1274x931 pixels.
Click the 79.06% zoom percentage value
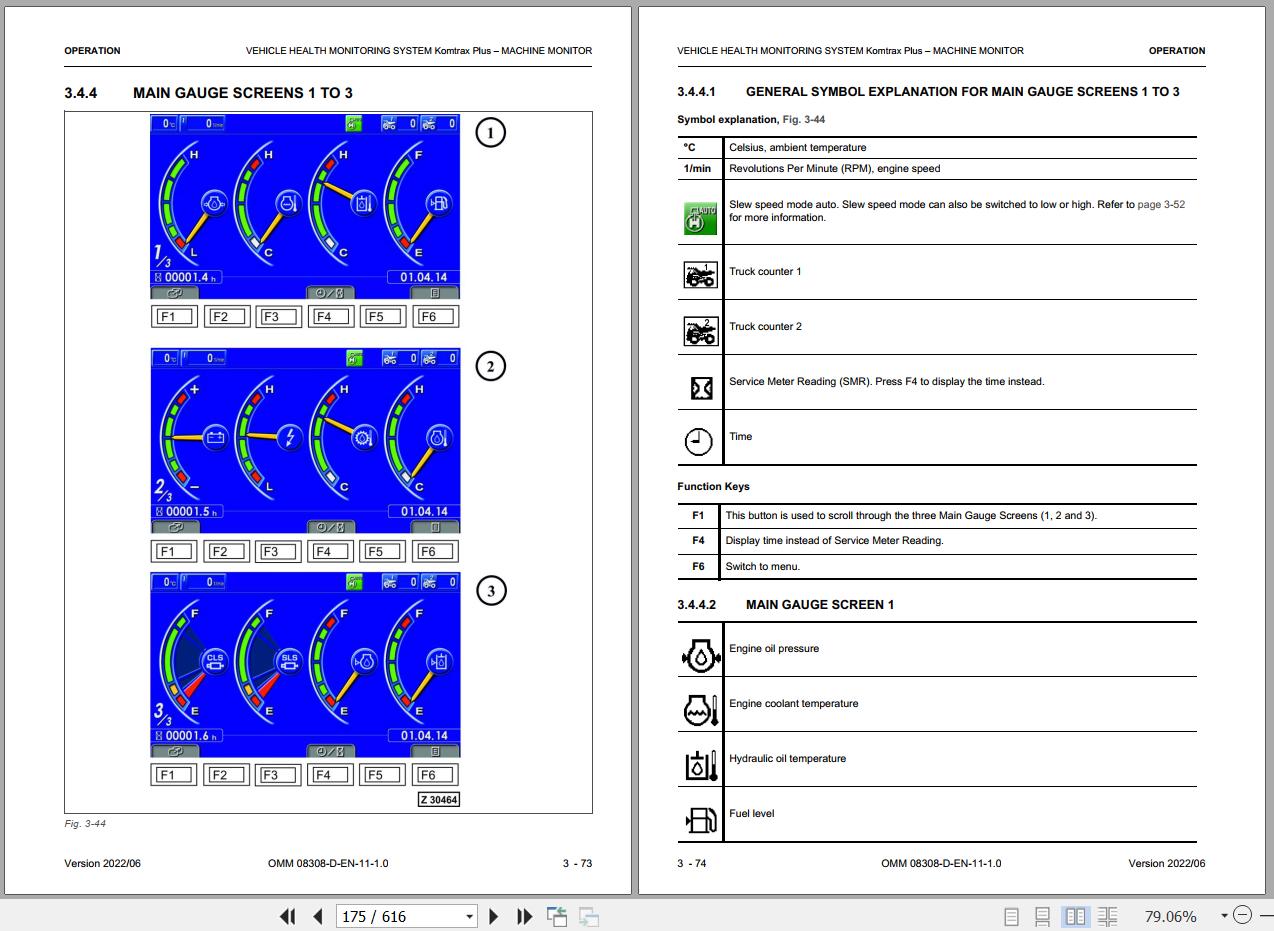(1170, 916)
